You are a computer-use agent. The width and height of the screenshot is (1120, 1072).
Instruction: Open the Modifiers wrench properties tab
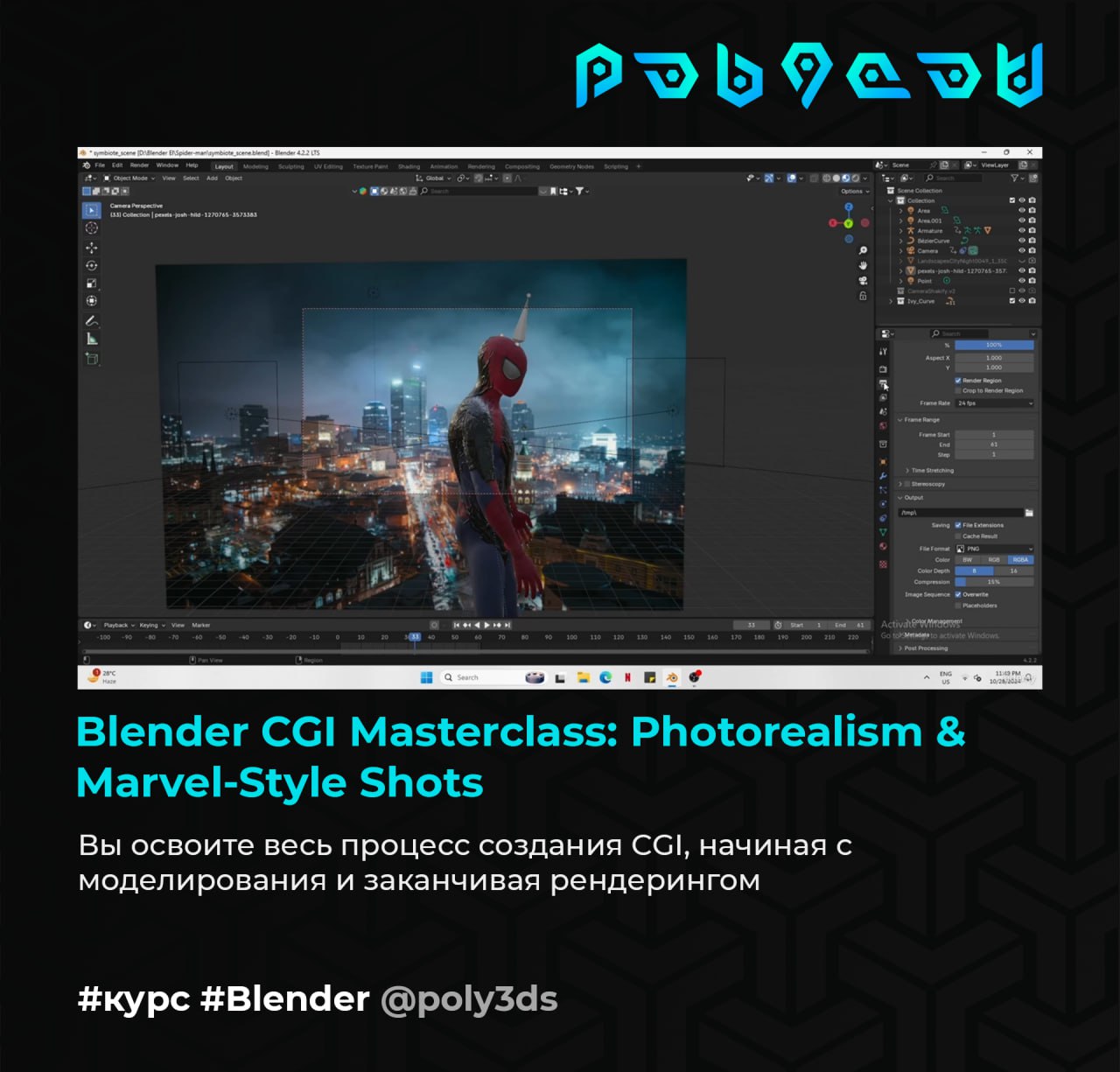tap(883, 476)
